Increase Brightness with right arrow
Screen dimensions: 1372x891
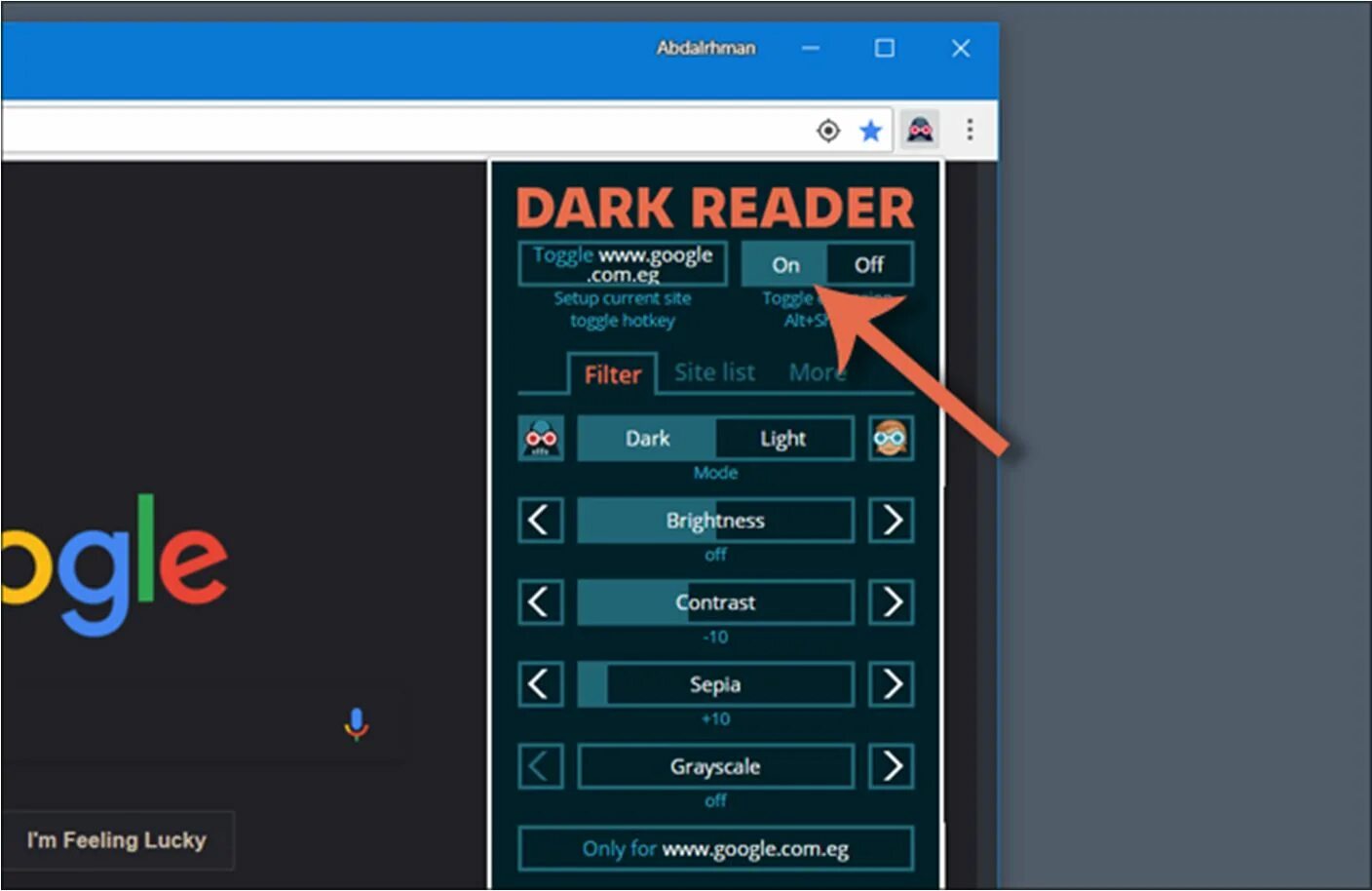click(x=891, y=521)
